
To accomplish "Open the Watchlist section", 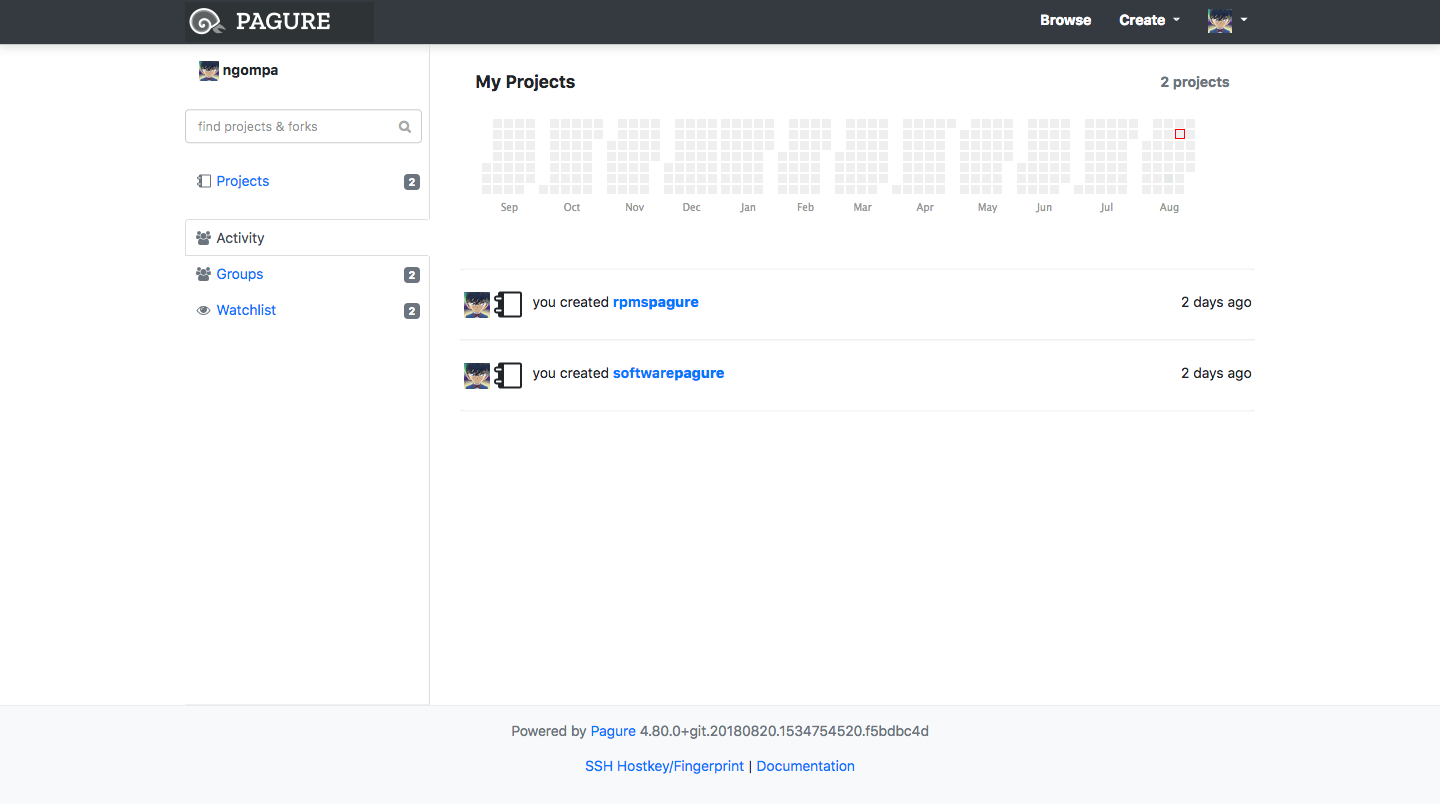I will pos(246,310).
